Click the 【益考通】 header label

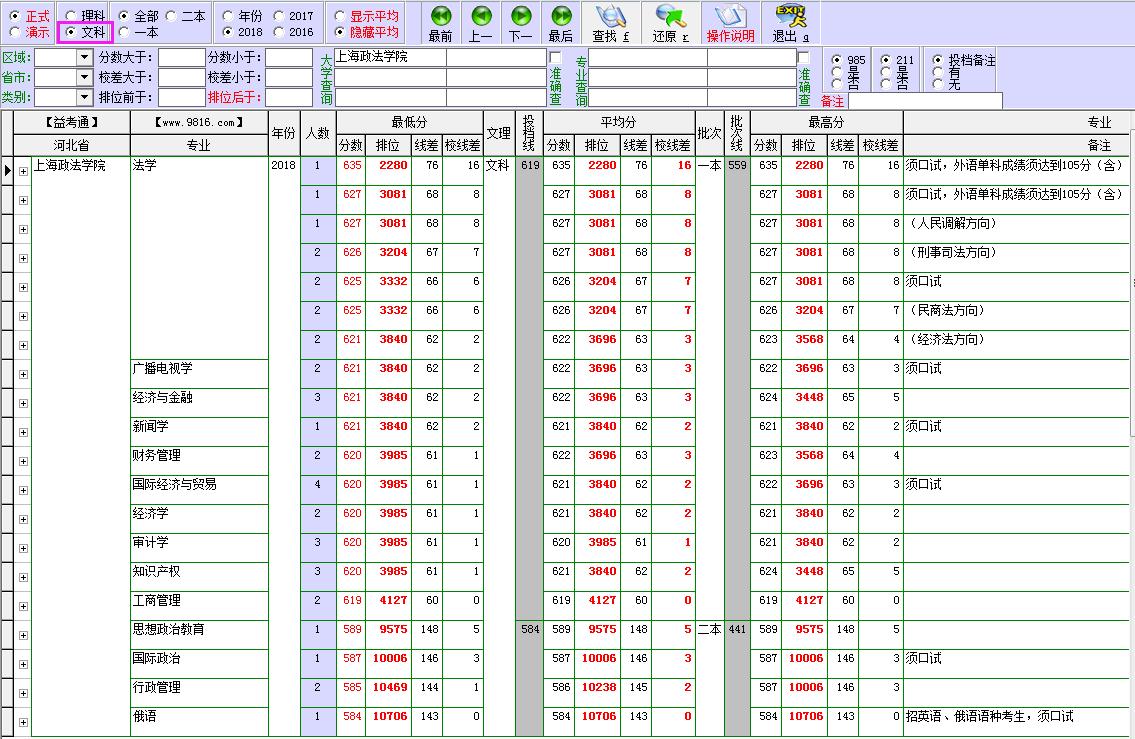[x=71, y=122]
